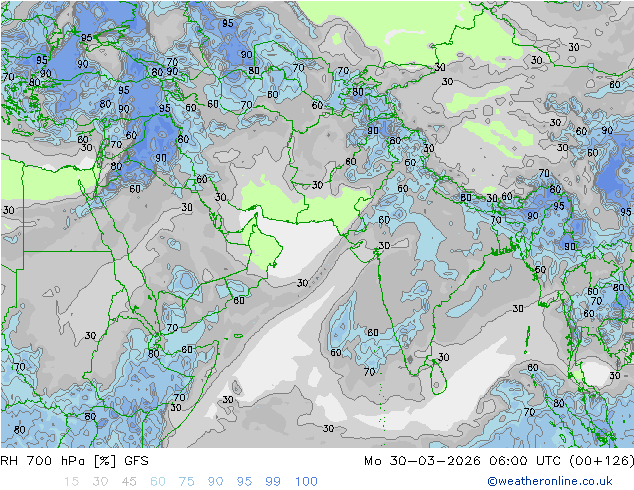
Task: Click the 'RH 700 hPa [%] GFS' title
Action: click(x=74, y=461)
